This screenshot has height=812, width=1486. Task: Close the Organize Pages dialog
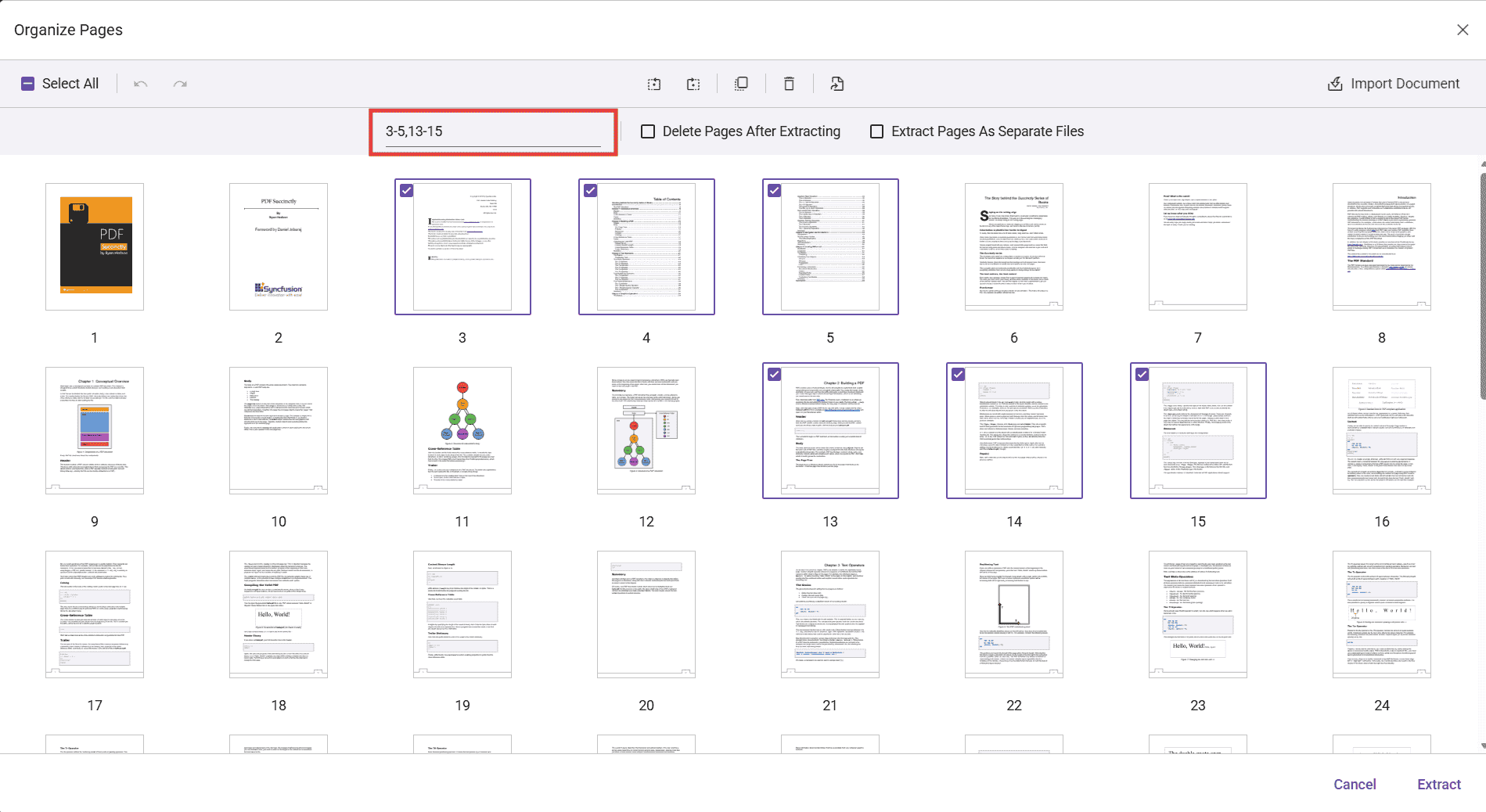1463,29
